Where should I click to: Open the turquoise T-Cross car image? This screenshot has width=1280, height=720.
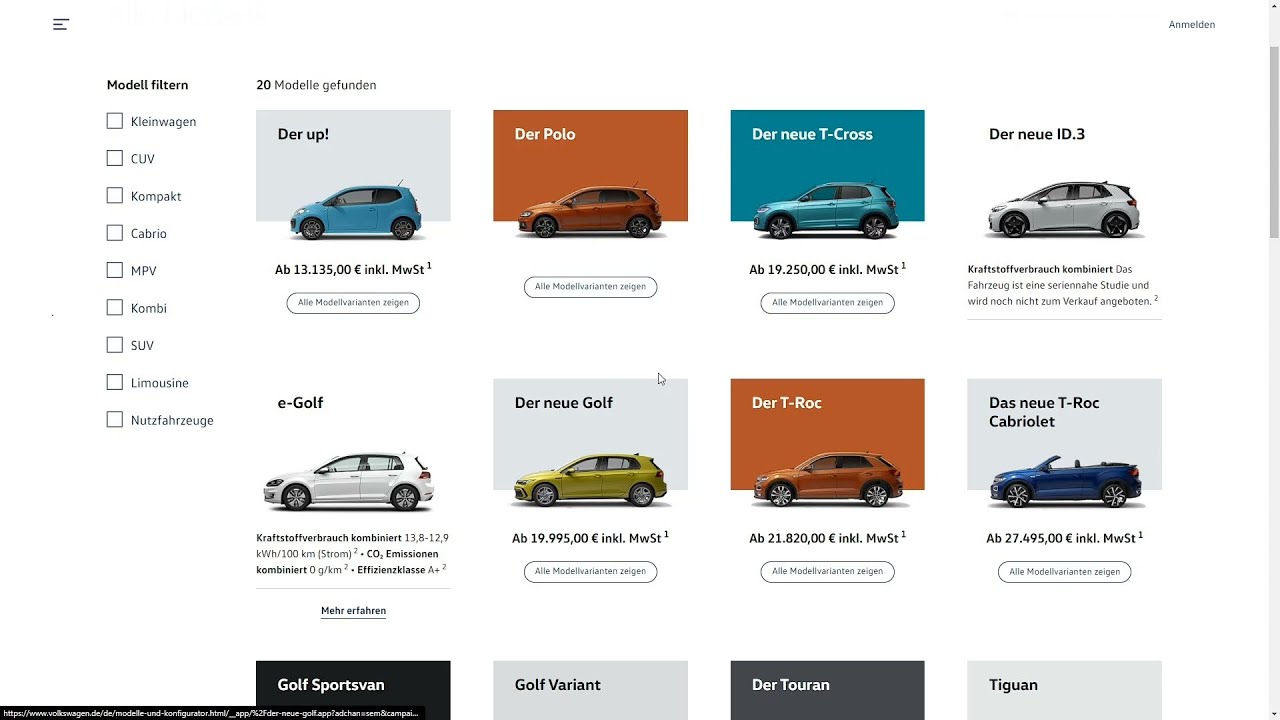[827, 212]
